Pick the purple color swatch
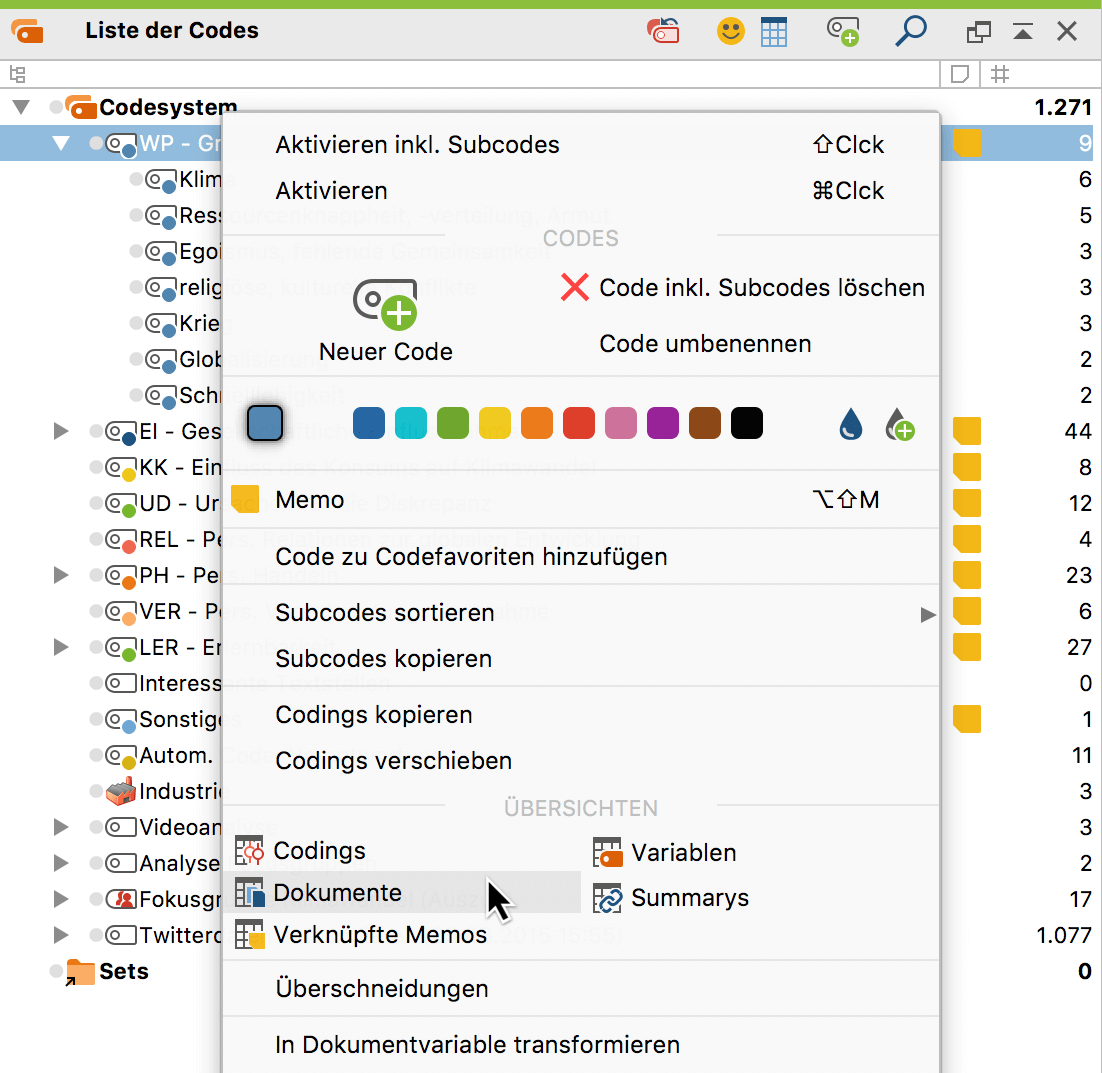The height and width of the screenshot is (1073, 1102). [x=663, y=423]
